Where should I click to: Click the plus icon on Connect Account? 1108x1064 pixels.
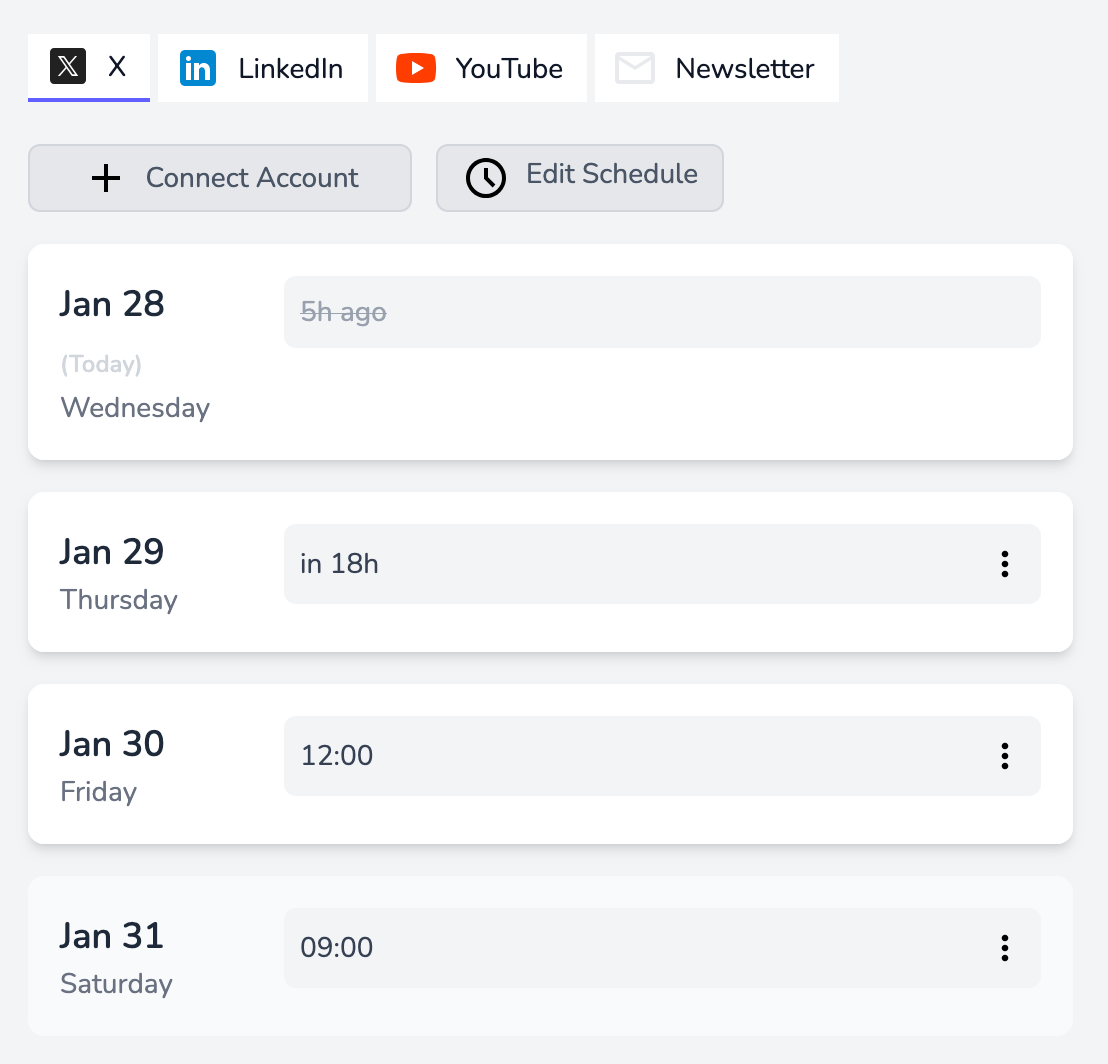coord(105,178)
